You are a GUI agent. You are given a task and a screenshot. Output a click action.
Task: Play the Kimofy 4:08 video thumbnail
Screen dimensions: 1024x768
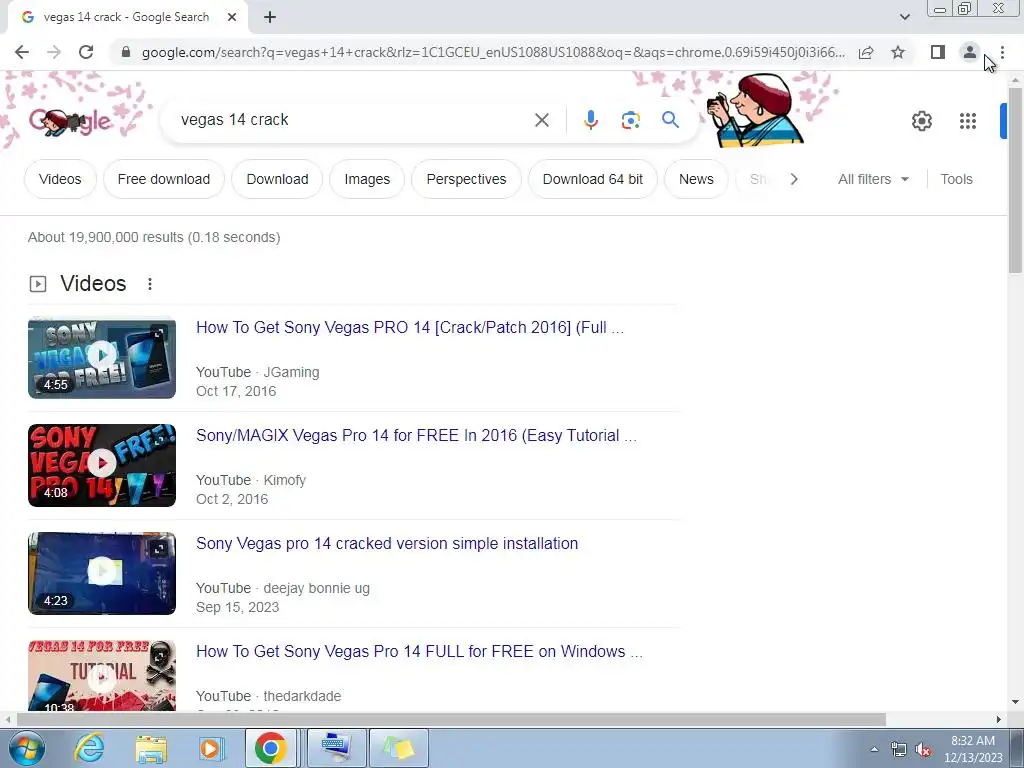(x=102, y=465)
